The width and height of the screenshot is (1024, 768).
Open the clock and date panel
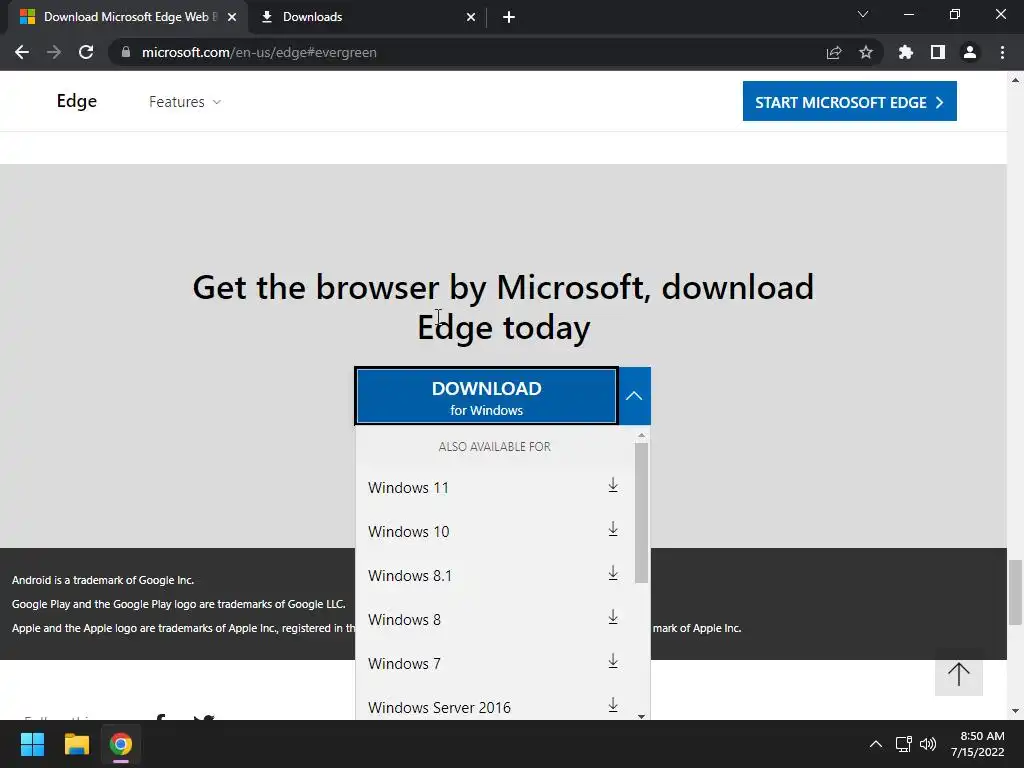click(x=978, y=744)
